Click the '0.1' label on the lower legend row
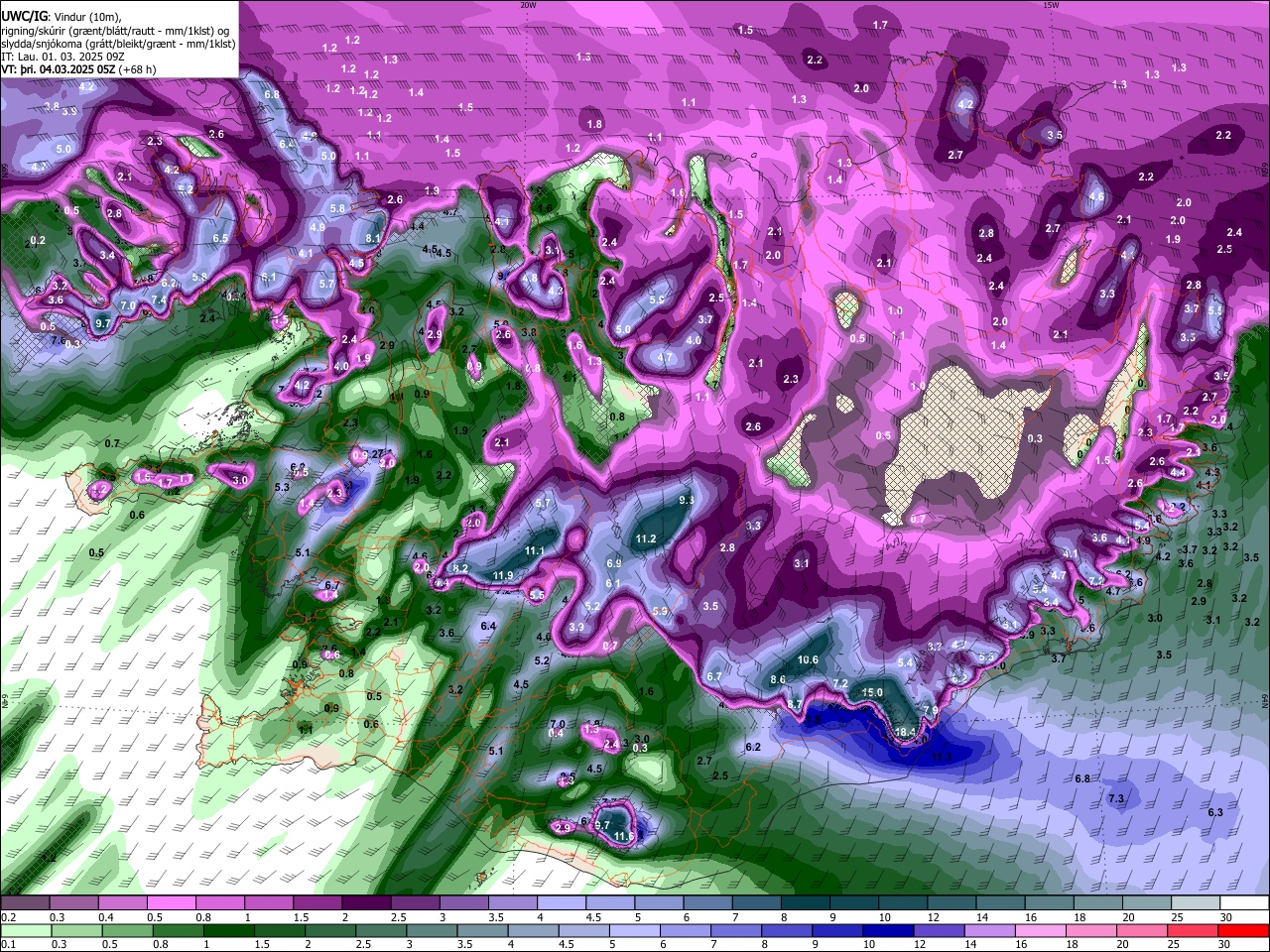The width and height of the screenshot is (1270, 952). tap(9, 945)
